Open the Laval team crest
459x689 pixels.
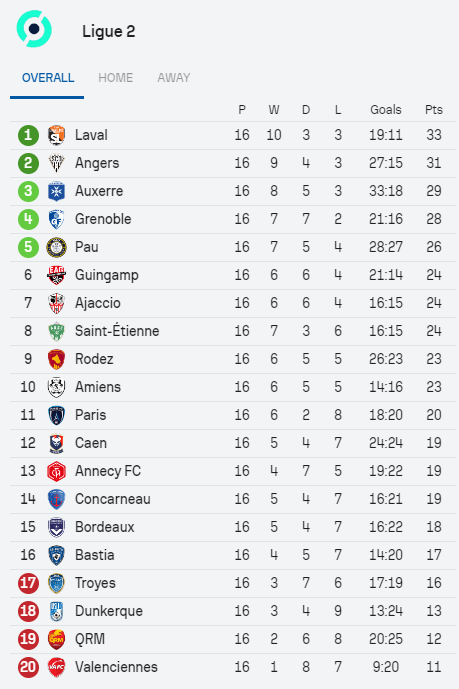tap(56, 135)
